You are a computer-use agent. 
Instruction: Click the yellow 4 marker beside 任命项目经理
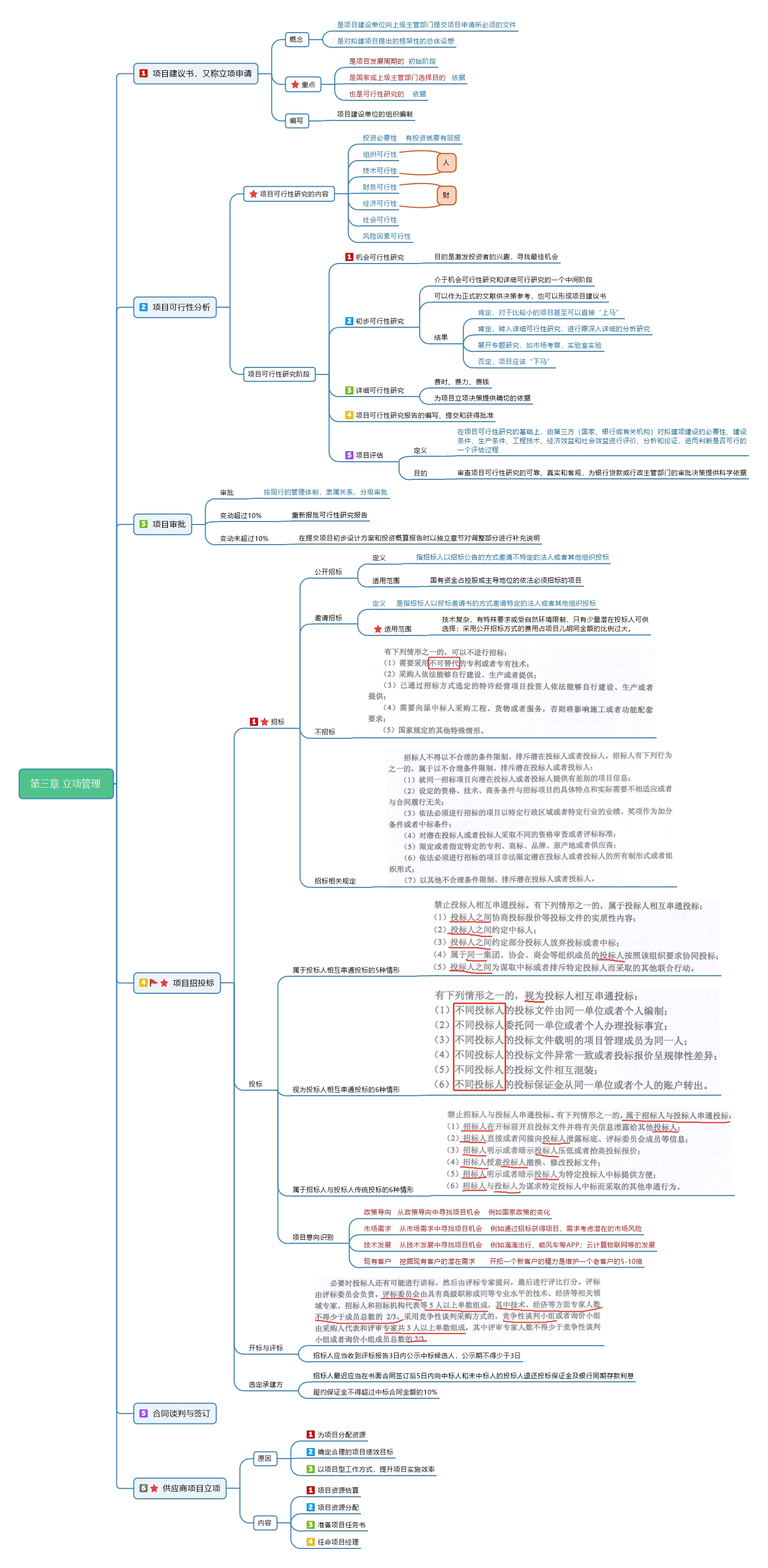310,1542
